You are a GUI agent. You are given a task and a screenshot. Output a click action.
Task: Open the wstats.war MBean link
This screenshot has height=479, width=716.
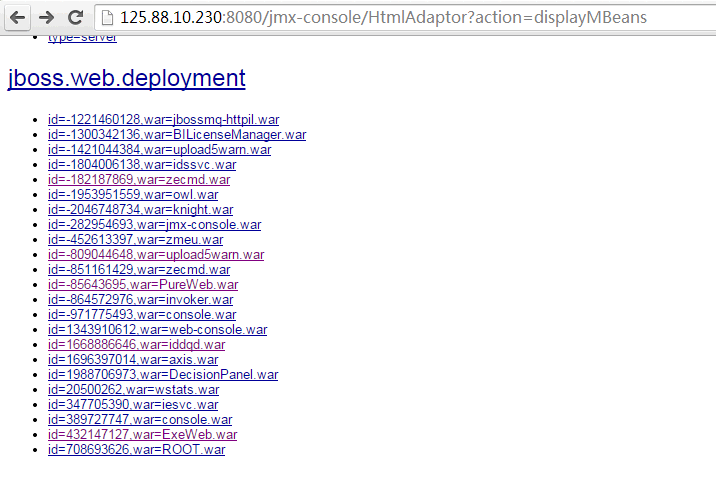[x=133, y=390]
